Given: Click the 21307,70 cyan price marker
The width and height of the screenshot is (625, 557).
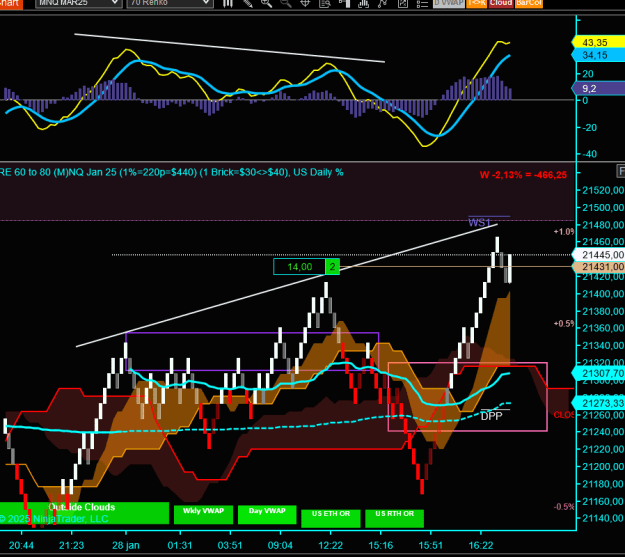Looking at the screenshot, I should 599,373.
